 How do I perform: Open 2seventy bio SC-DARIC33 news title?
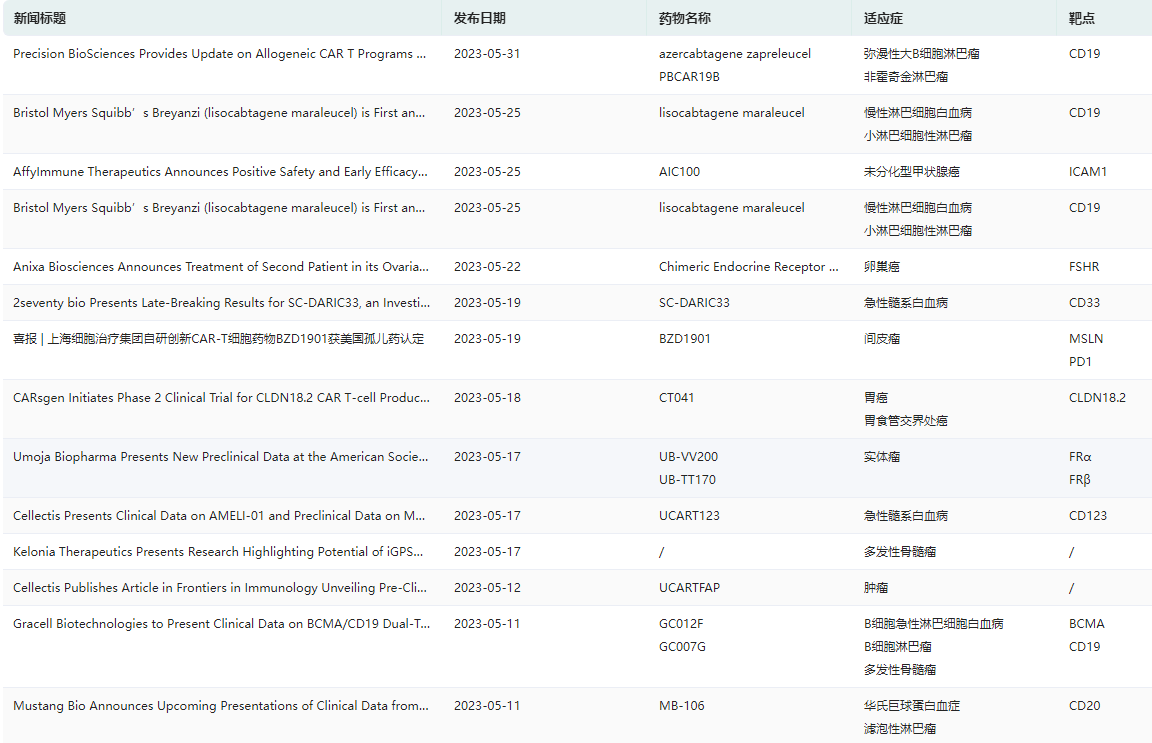[222, 303]
